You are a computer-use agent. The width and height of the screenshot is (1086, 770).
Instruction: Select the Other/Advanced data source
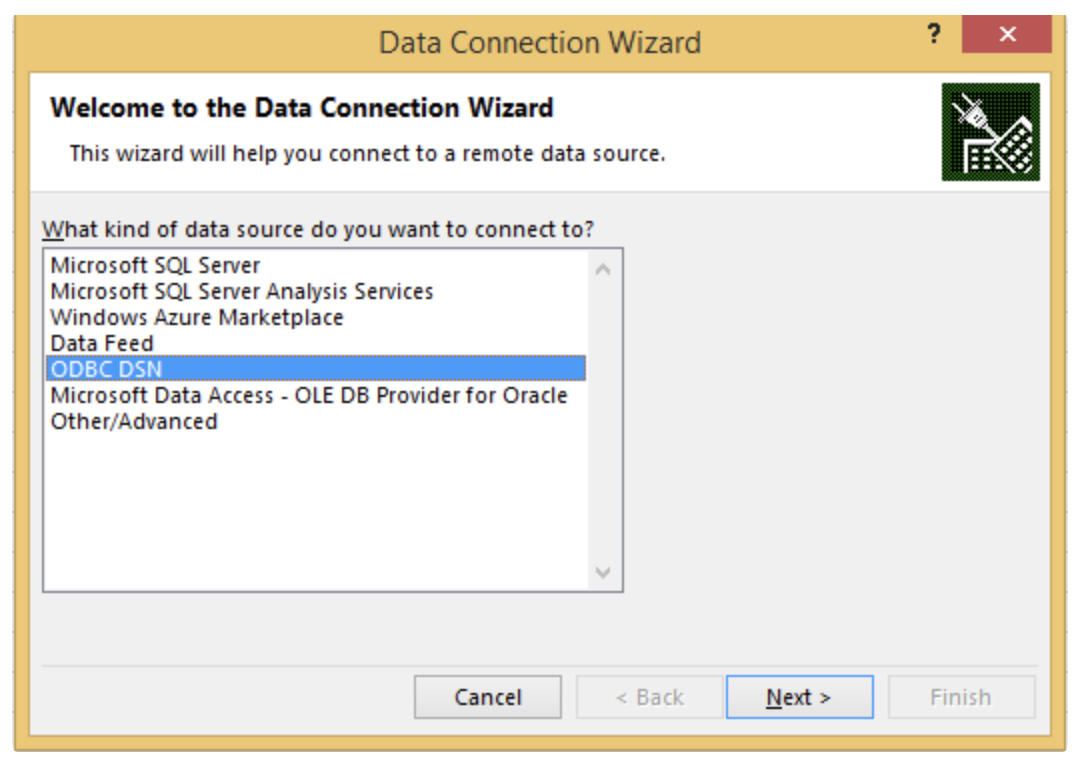[x=134, y=421]
